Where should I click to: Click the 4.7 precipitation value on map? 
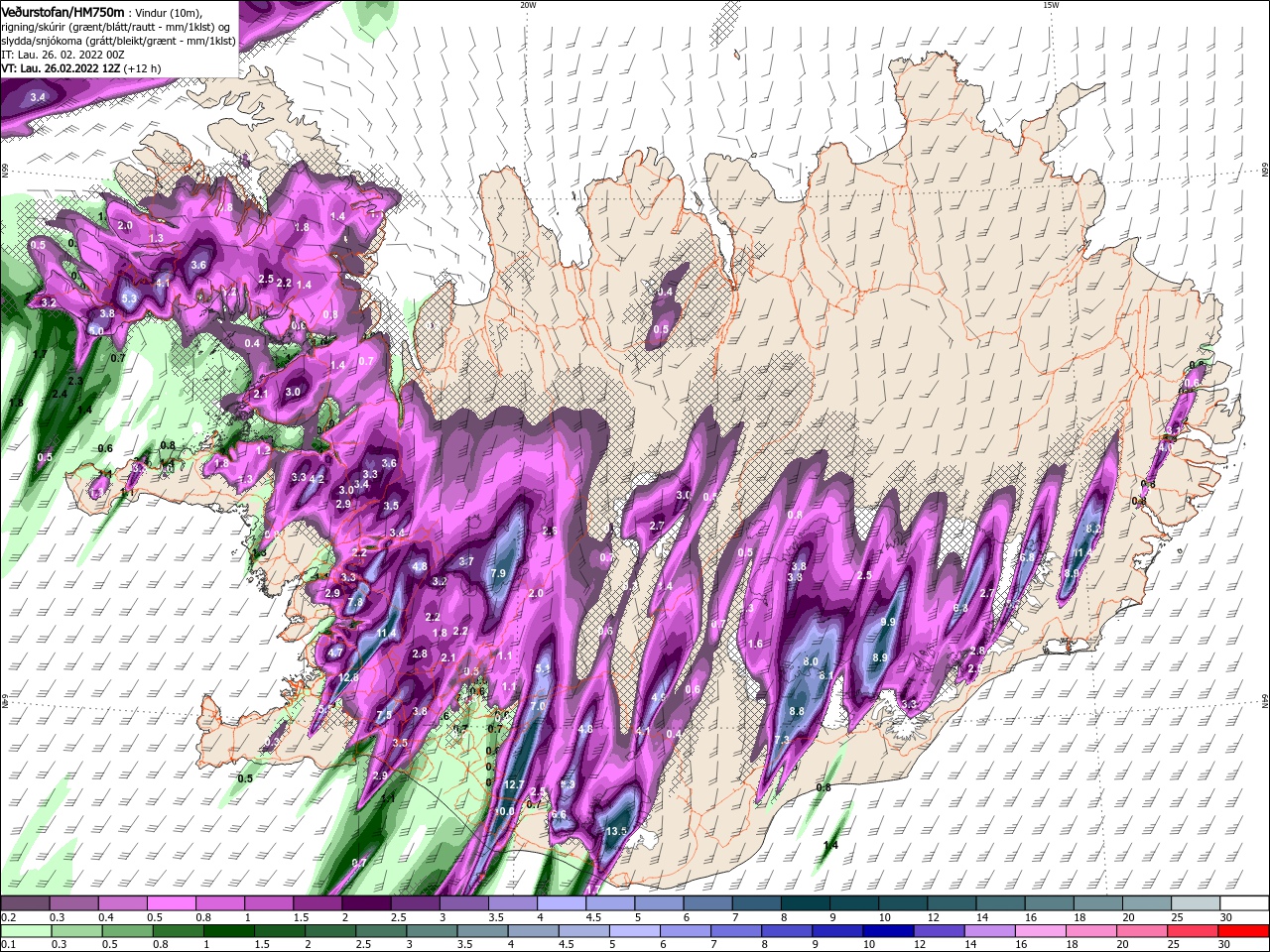point(335,653)
